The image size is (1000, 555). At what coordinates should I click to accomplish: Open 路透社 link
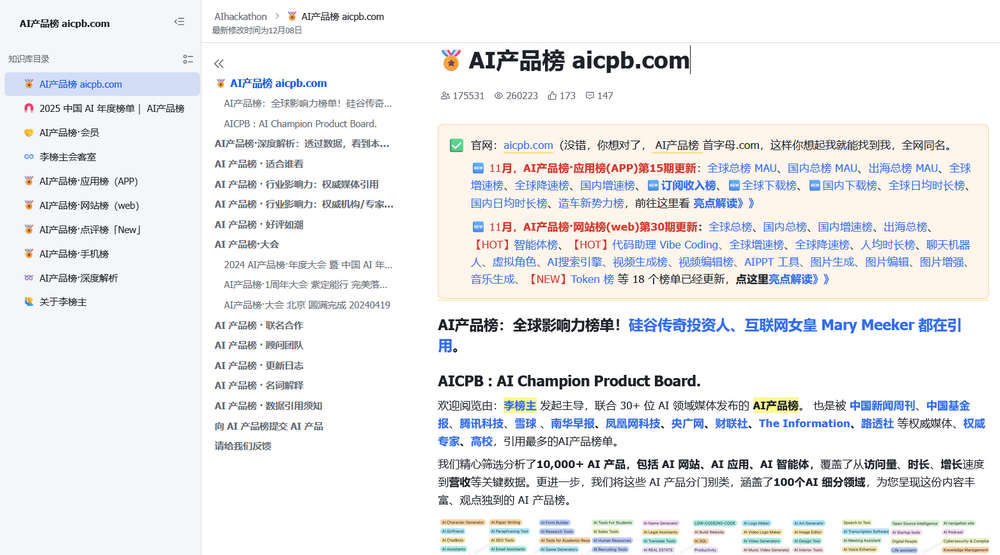[x=877, y=424]
